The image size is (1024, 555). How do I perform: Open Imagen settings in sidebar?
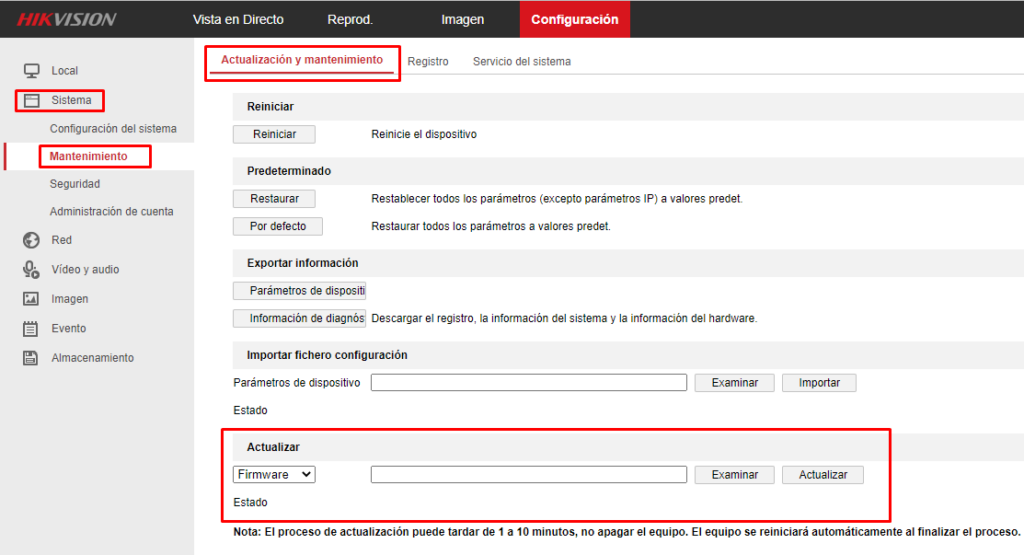69,299
